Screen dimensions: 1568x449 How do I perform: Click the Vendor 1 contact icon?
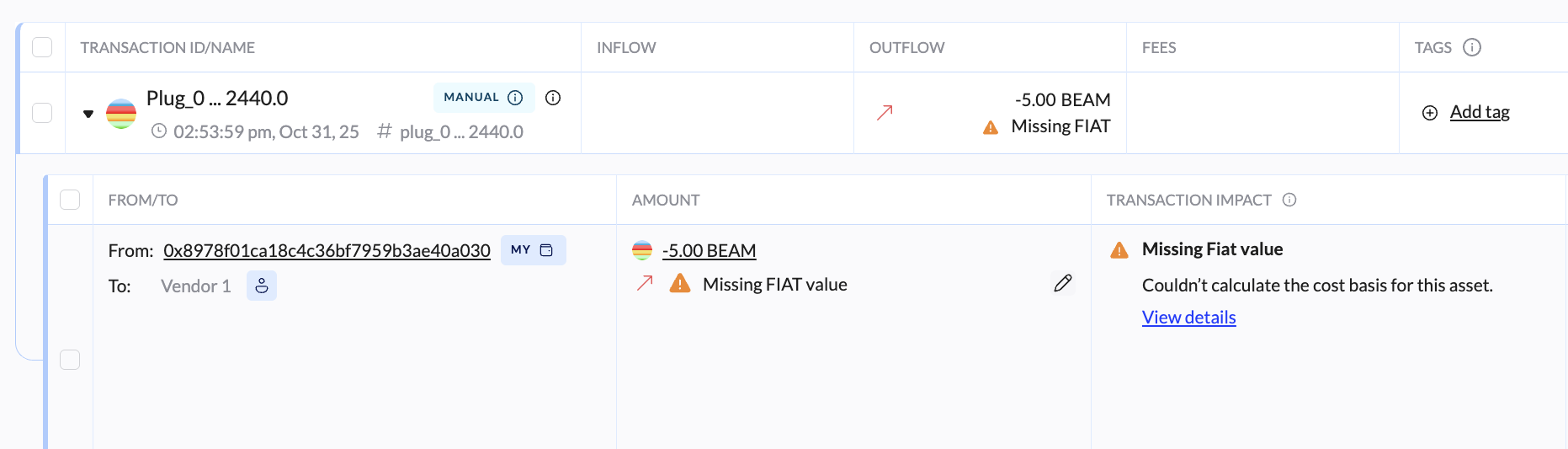(262, 286)
